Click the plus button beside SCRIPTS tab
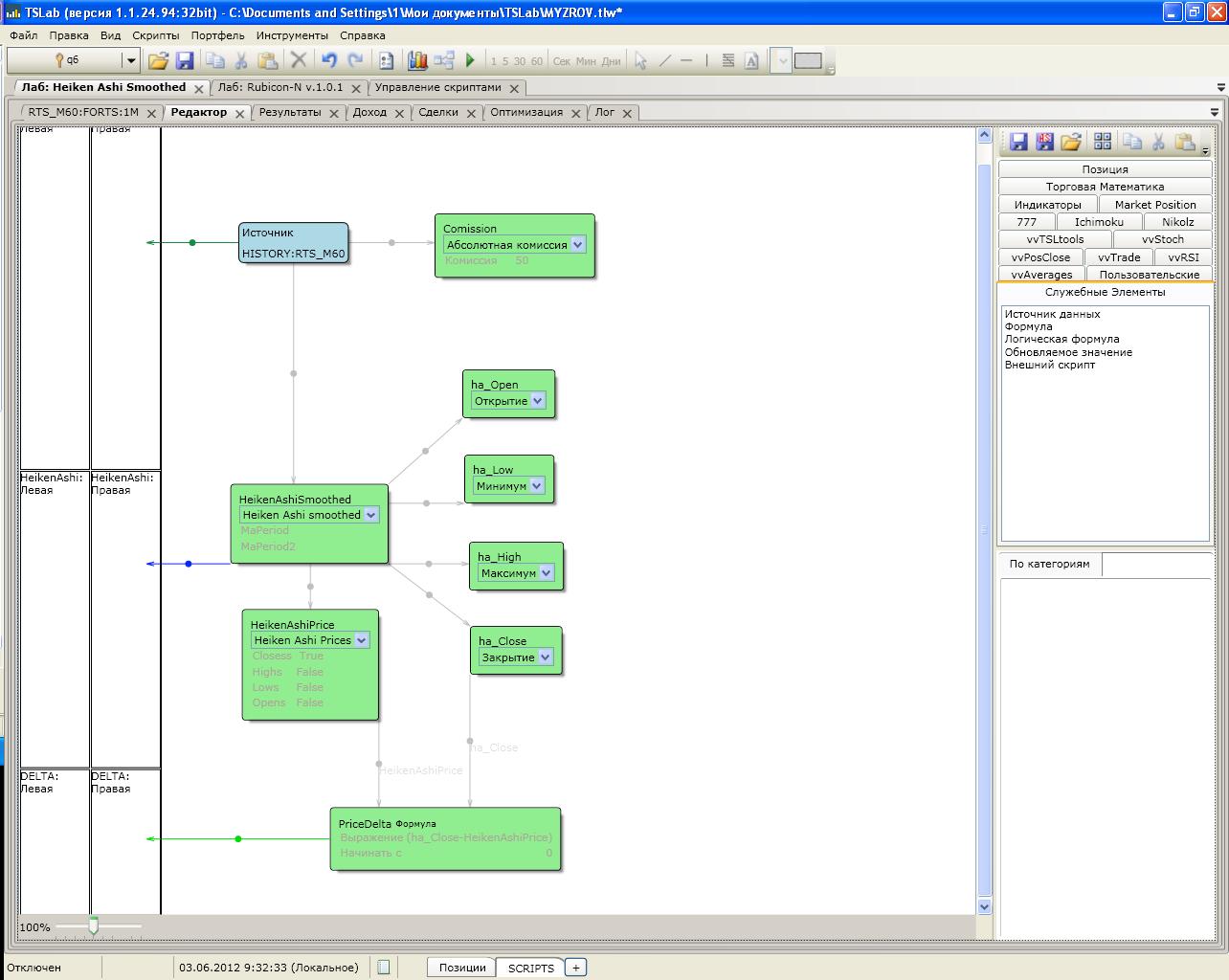Image resolution: width=1229 pixels, height=980 pixels. (x=575, y=968)
